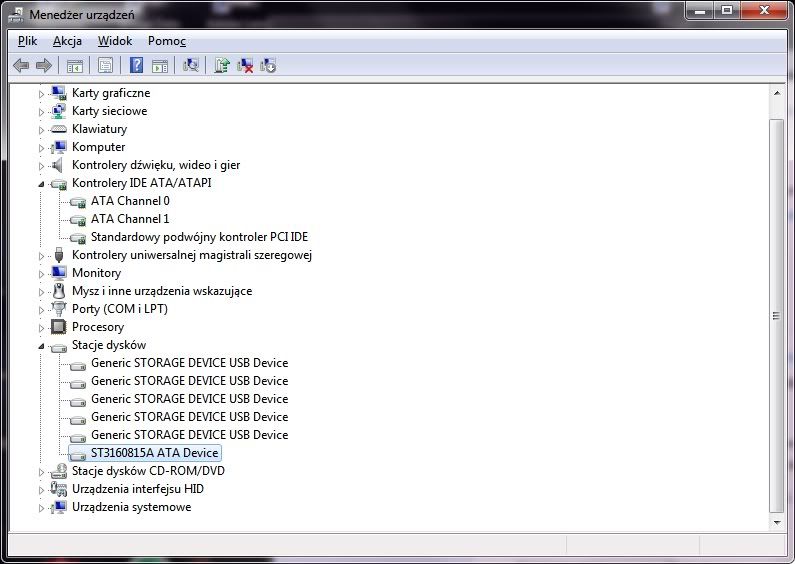The height and width of the screenshot is (564, 795).
Task: Scan for hardware changes toolbar icon
Action: (x=191, y=65)
